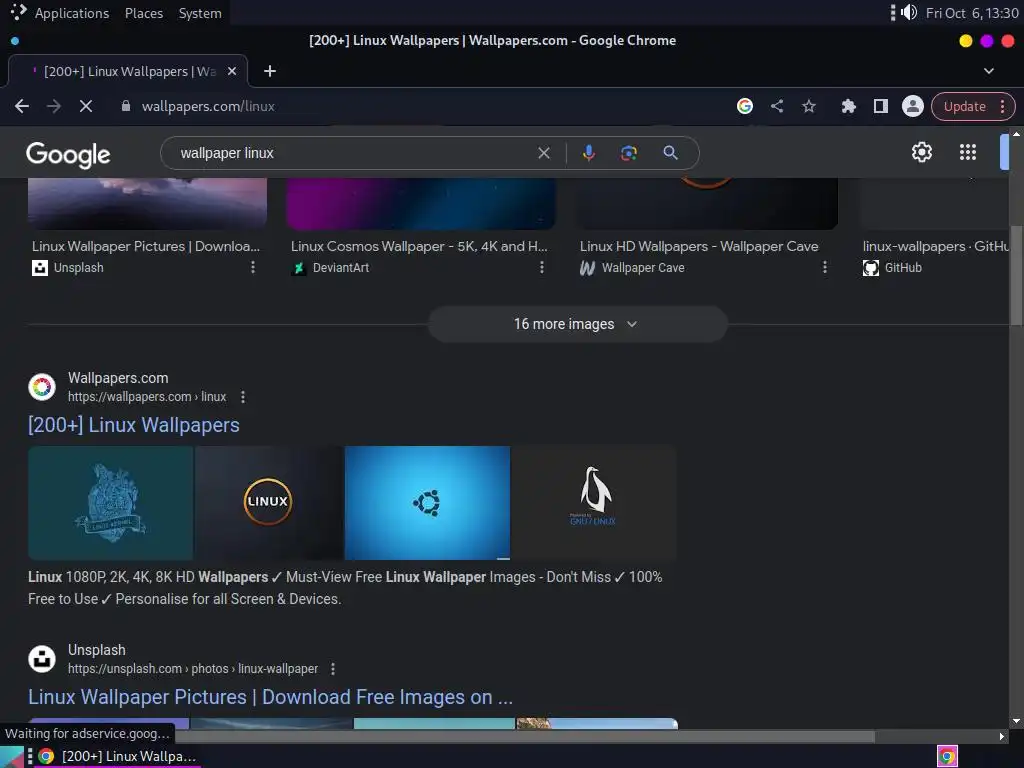Toggle the Chrome side panel
1024x768 pixels.
click(880, 106)
